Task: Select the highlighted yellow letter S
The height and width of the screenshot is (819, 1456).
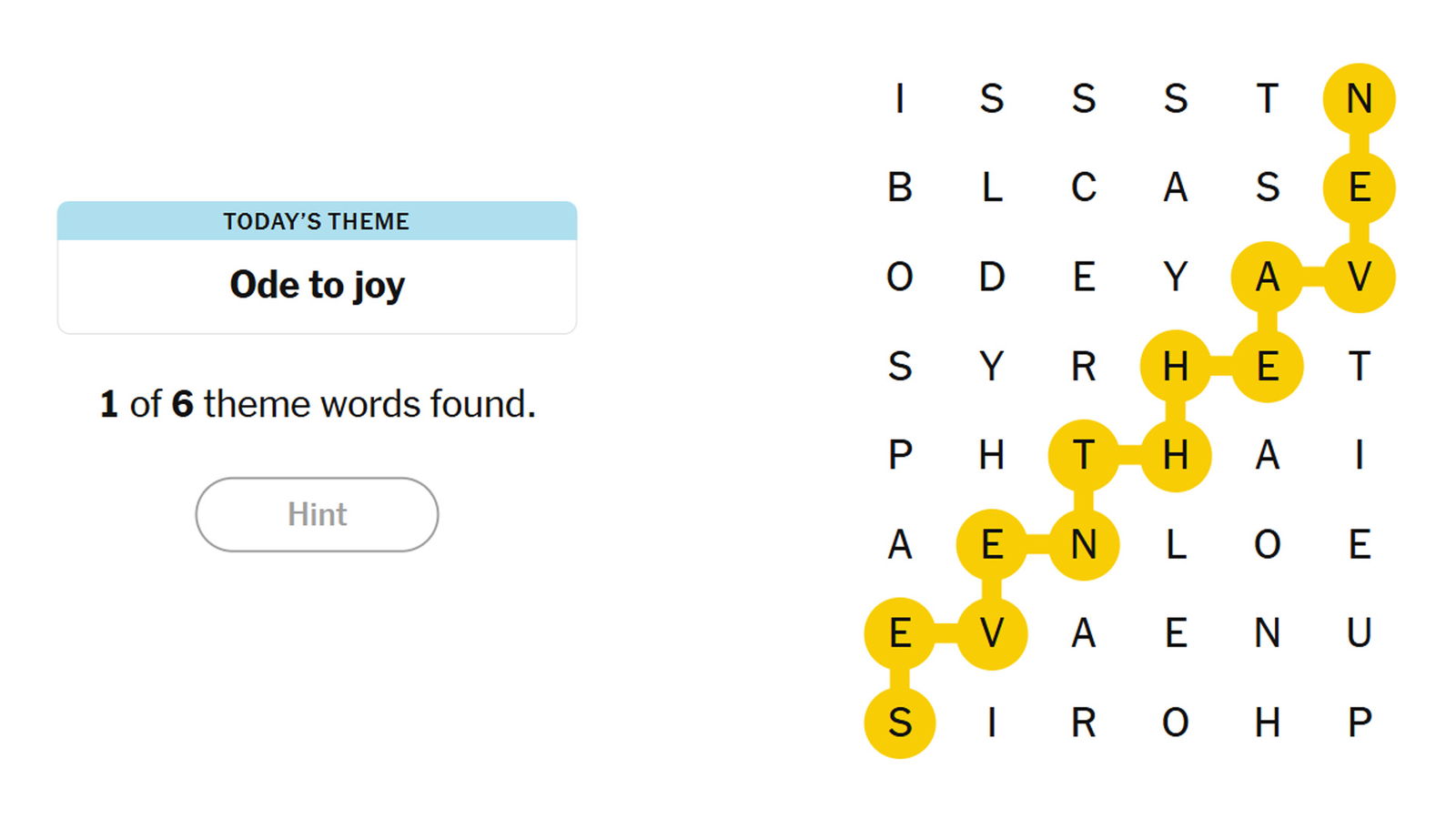Action: point(900,723)
